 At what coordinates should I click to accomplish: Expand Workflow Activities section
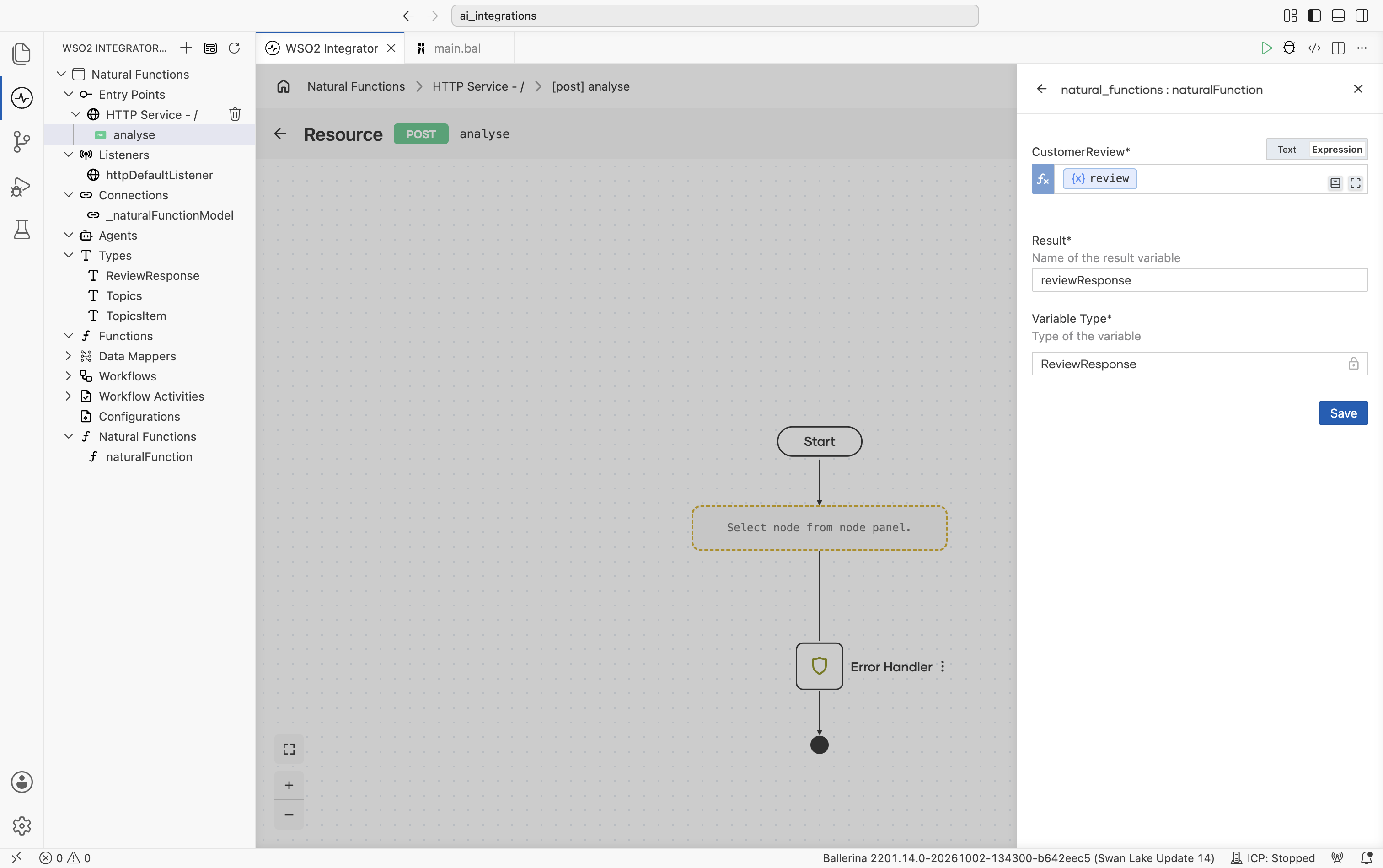pos(68,396)
